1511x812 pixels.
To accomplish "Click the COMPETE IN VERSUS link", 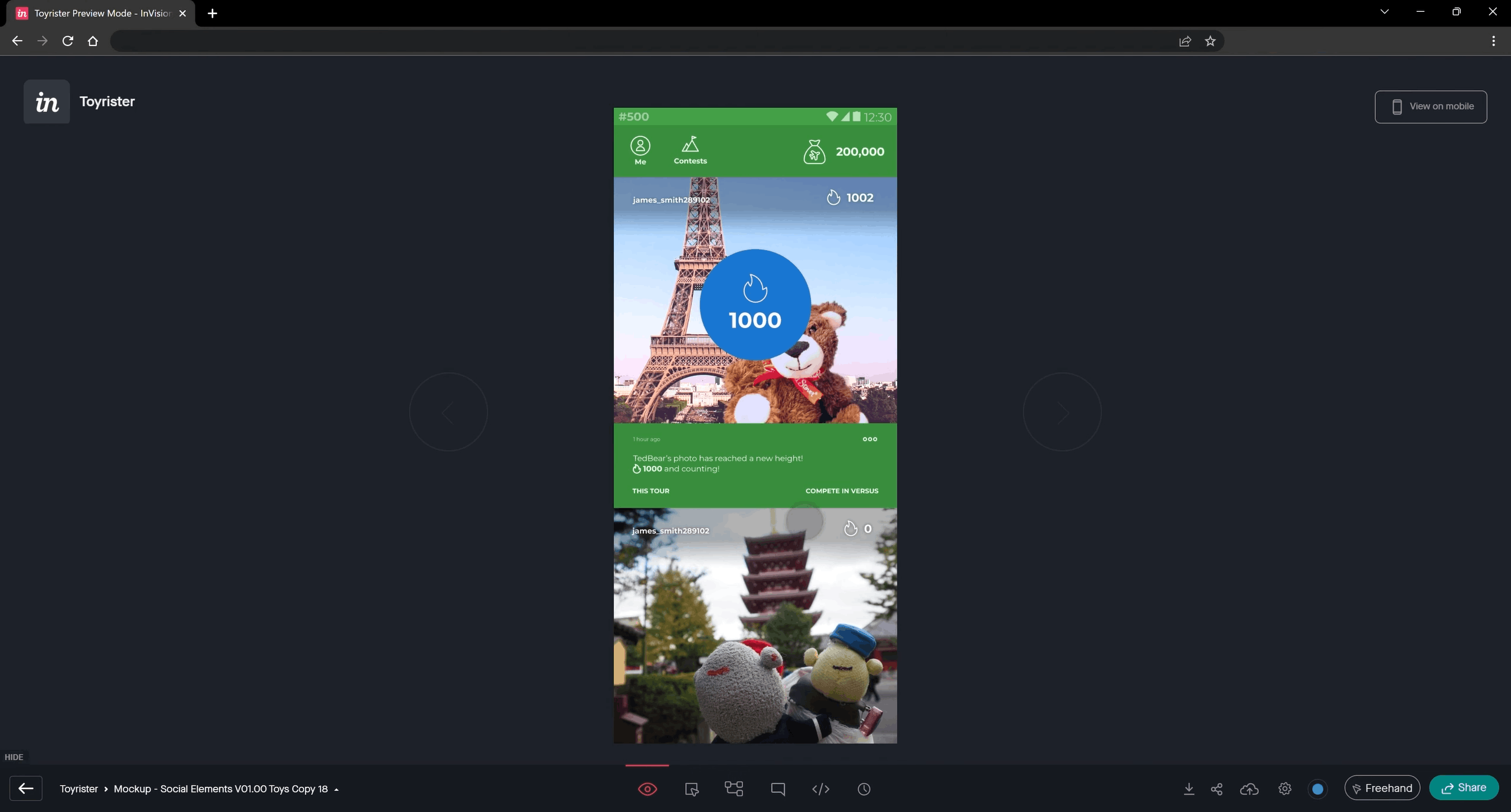I will coord(842,491).
